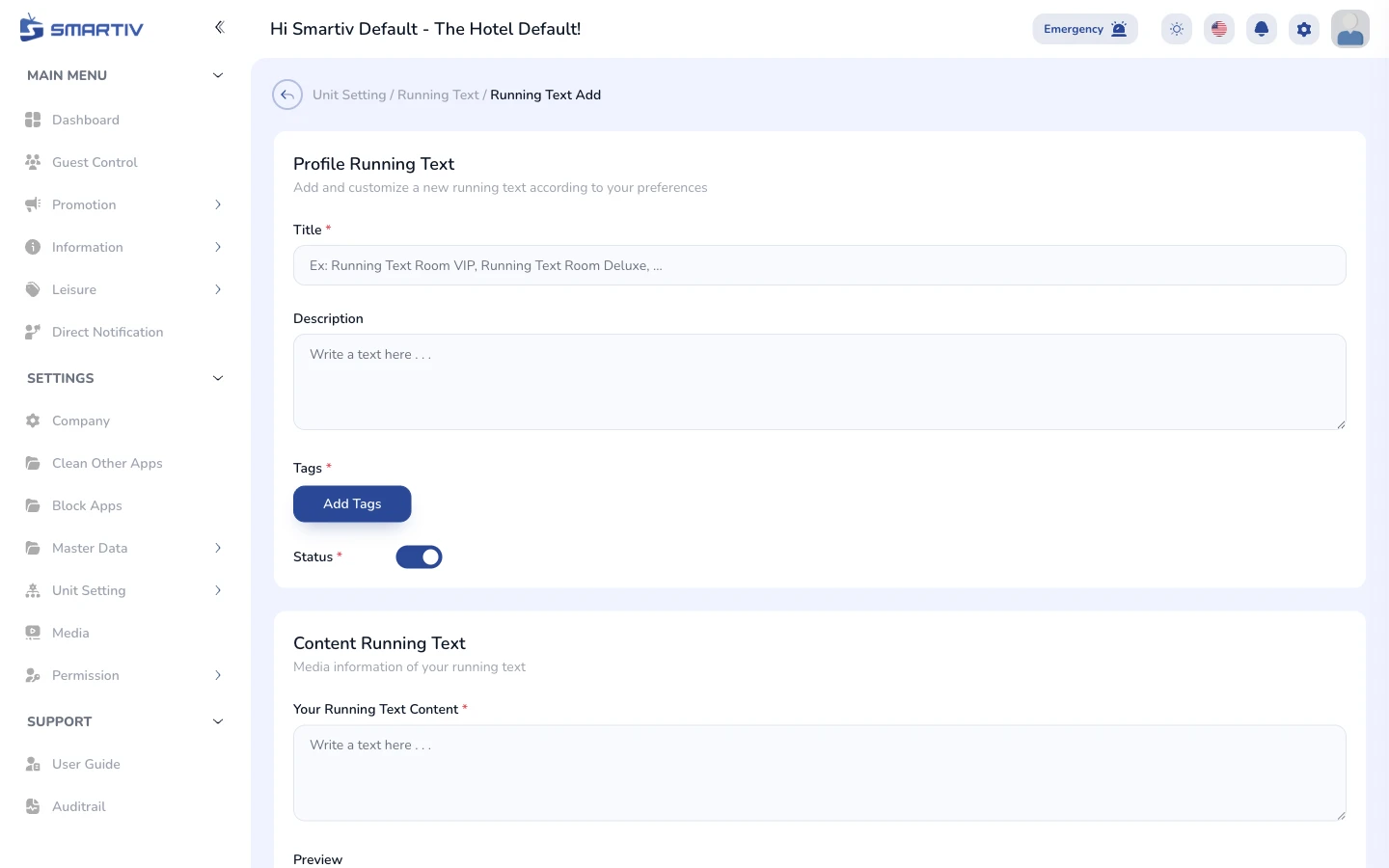Click the Emergency button
This screenshot has width=1389, height=868.
pyautogui.click(x=1085, y=29)
